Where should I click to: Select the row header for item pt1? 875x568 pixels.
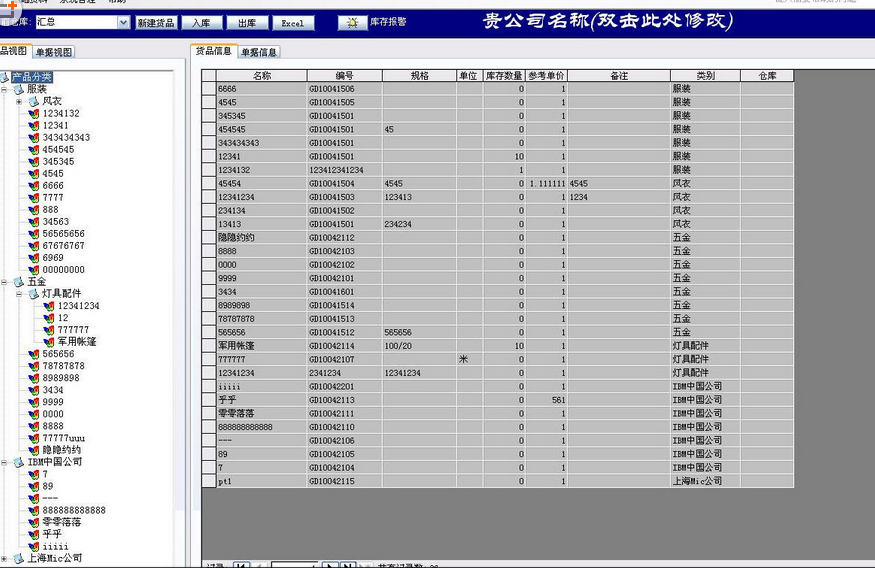coord(209,481)
